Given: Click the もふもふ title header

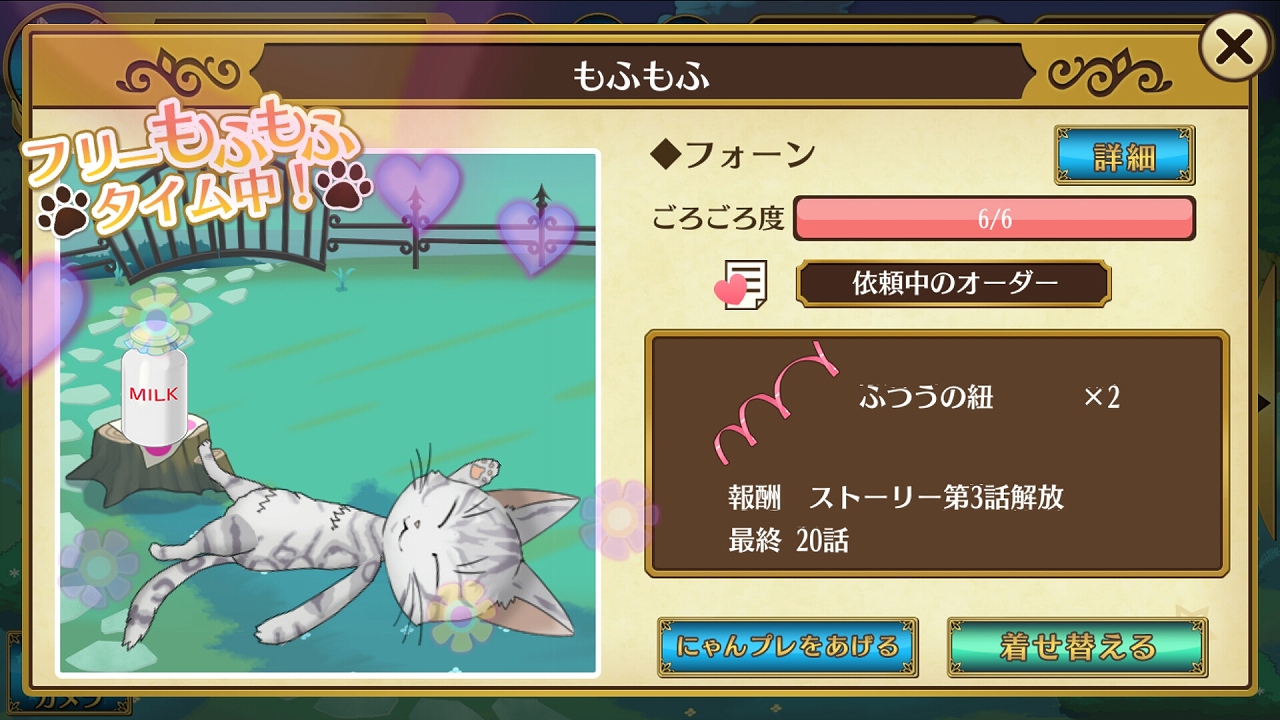Looking at the screenshot, I should 641,76.
